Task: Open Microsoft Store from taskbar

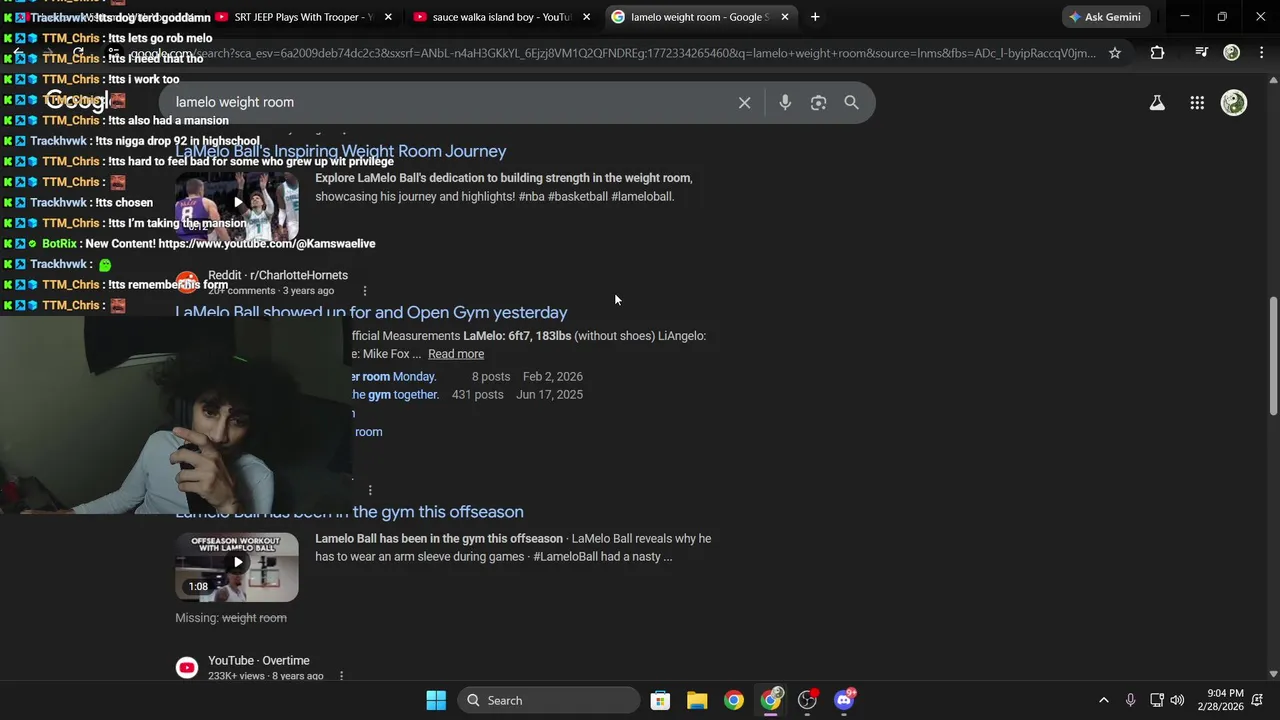Action: (660, 700)
